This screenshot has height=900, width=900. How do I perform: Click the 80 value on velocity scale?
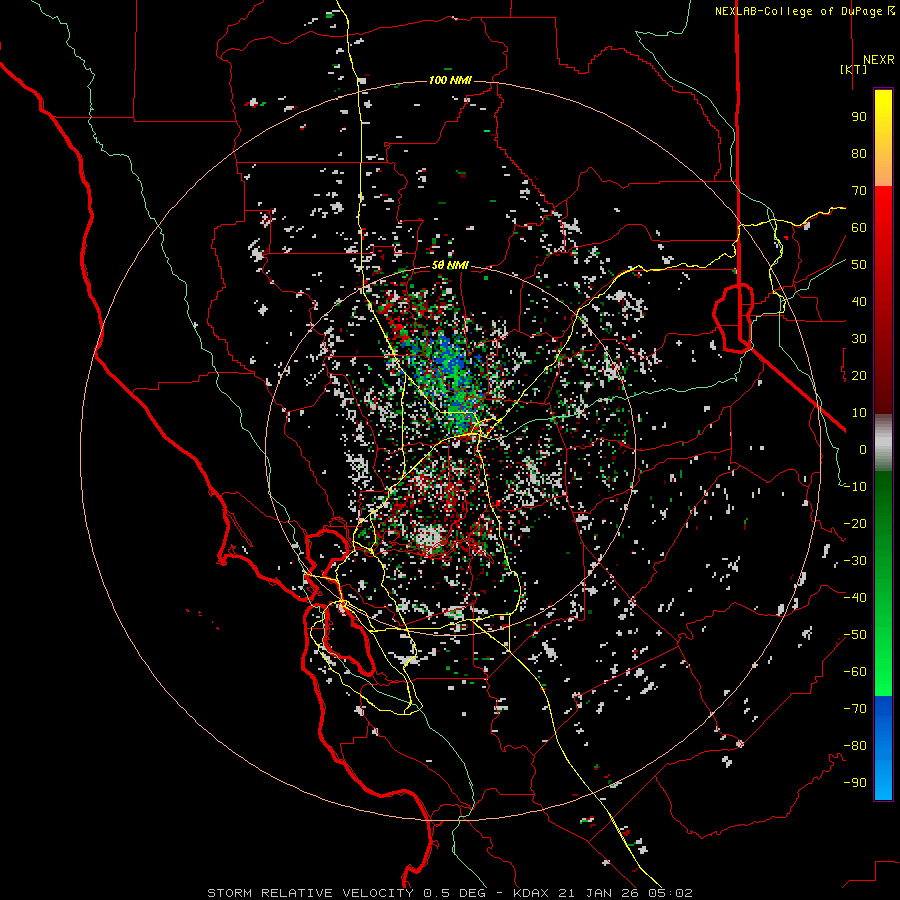click(859, 153)
